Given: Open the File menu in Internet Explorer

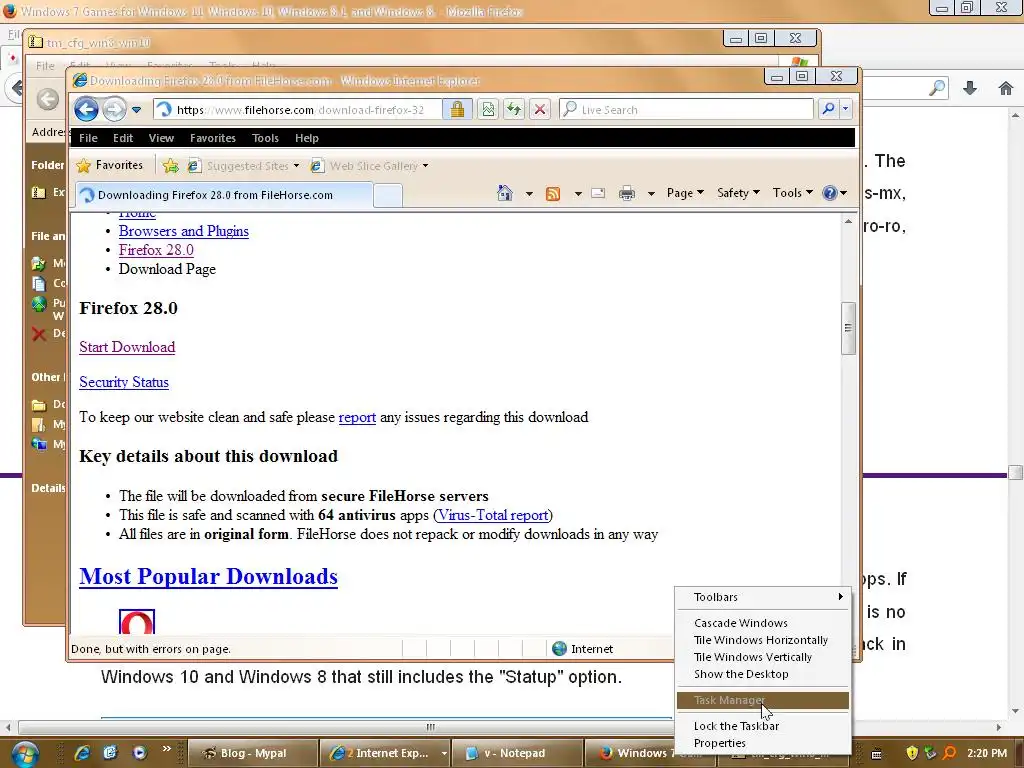Looking at the screenshot, I should (88, 138).
